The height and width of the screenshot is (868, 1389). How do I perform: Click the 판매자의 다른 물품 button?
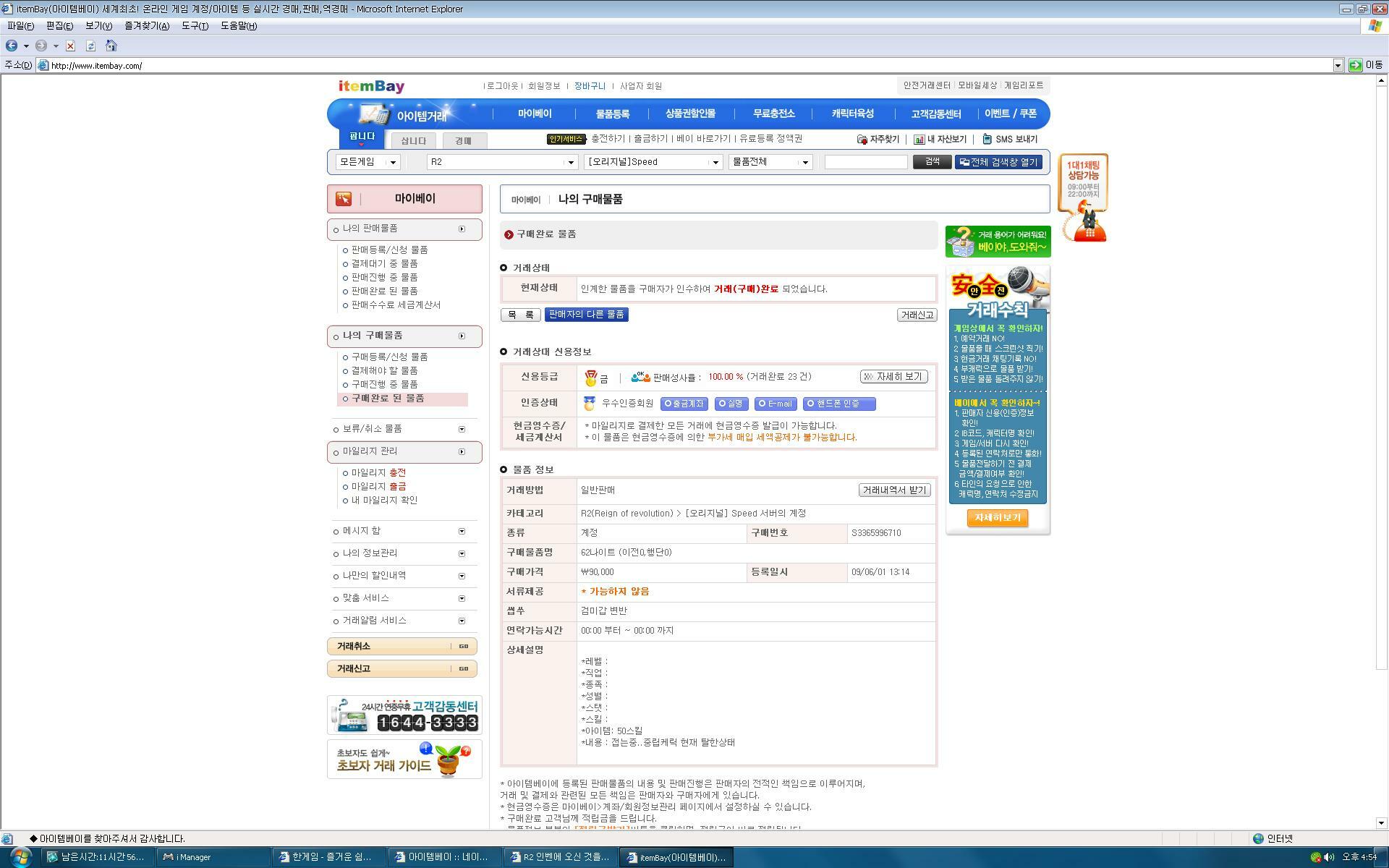click(x=586, y=315)
